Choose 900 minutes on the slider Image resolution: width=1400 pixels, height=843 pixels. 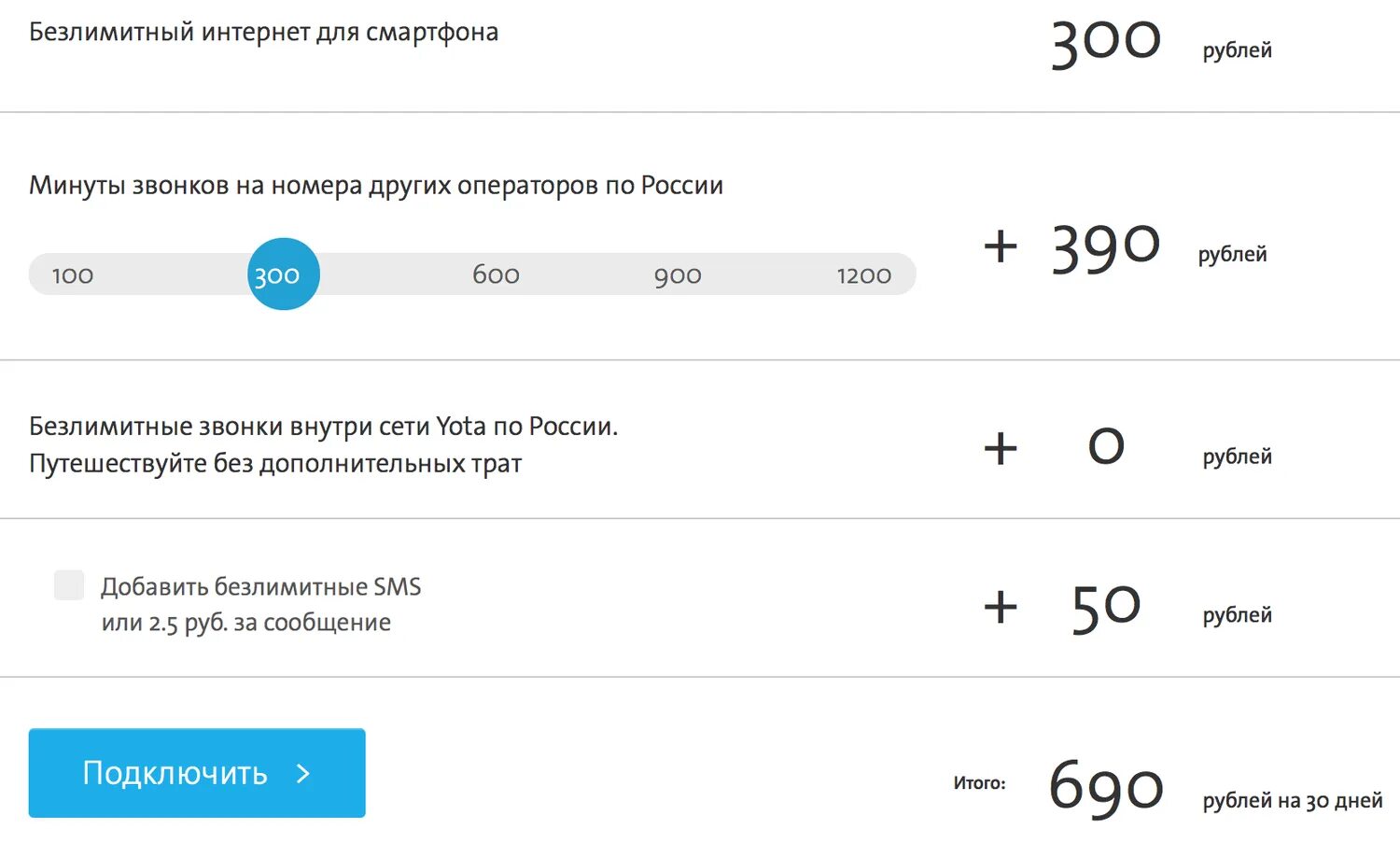tap(678, 275)
